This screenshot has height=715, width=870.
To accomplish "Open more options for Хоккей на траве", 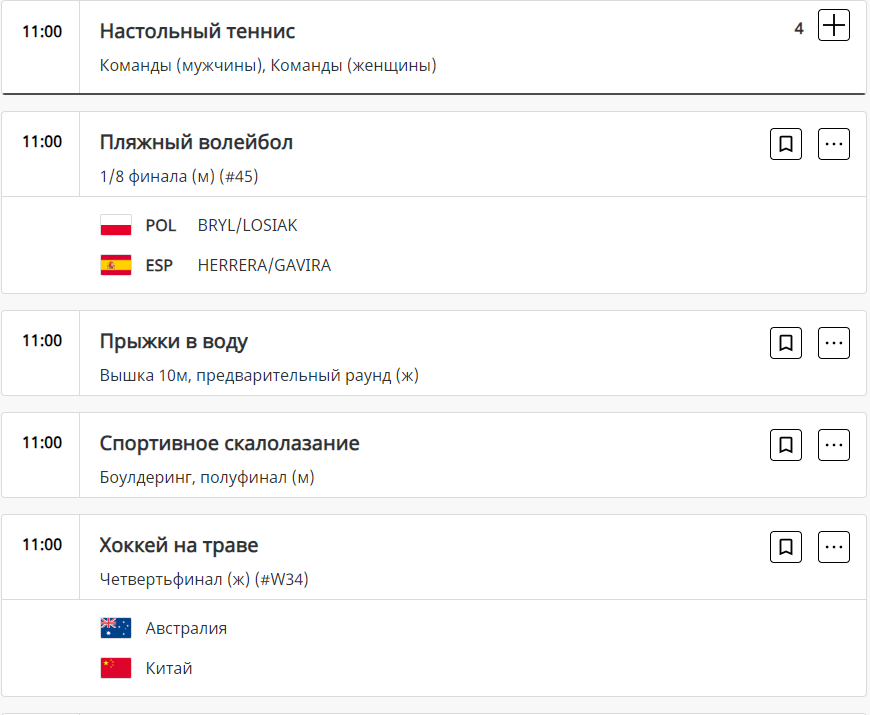I will coord(834,547).
